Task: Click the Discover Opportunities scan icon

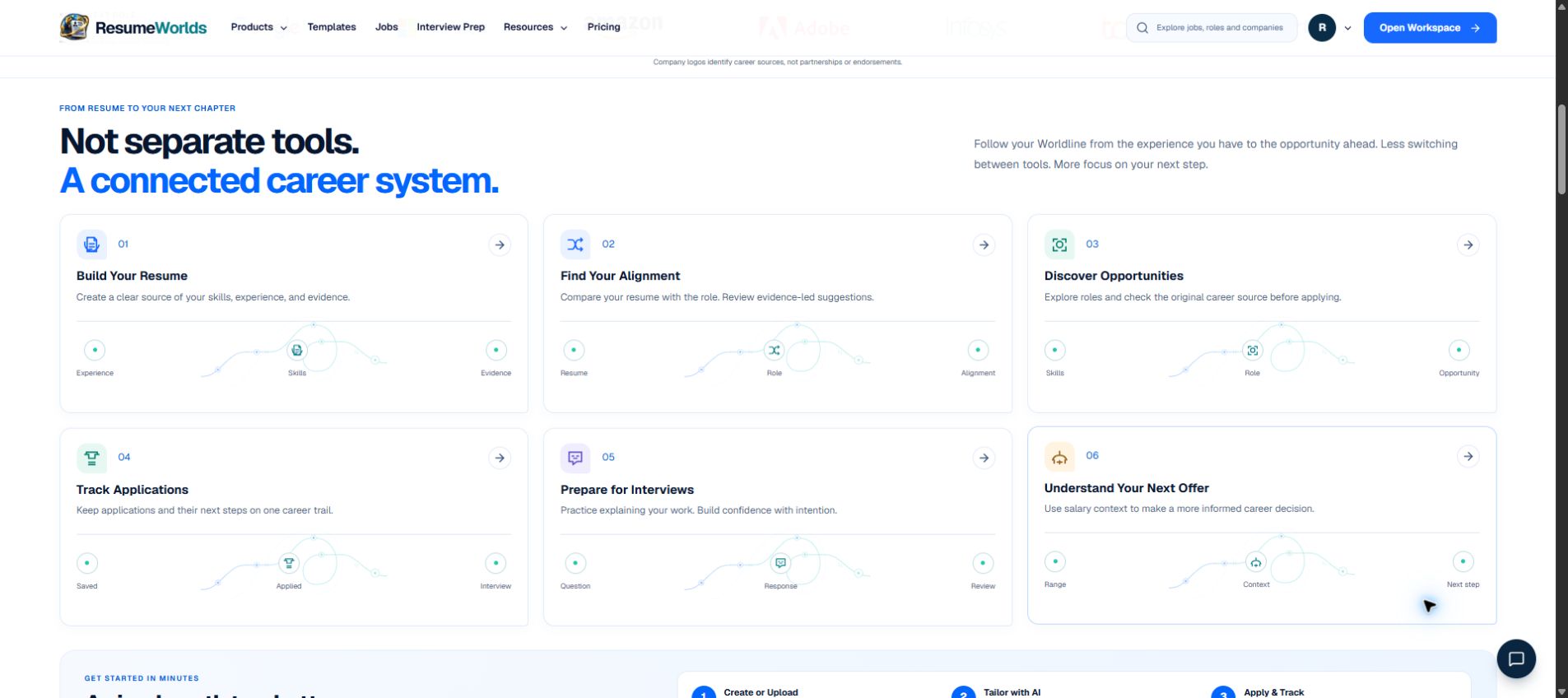Action: (1059, 244)
